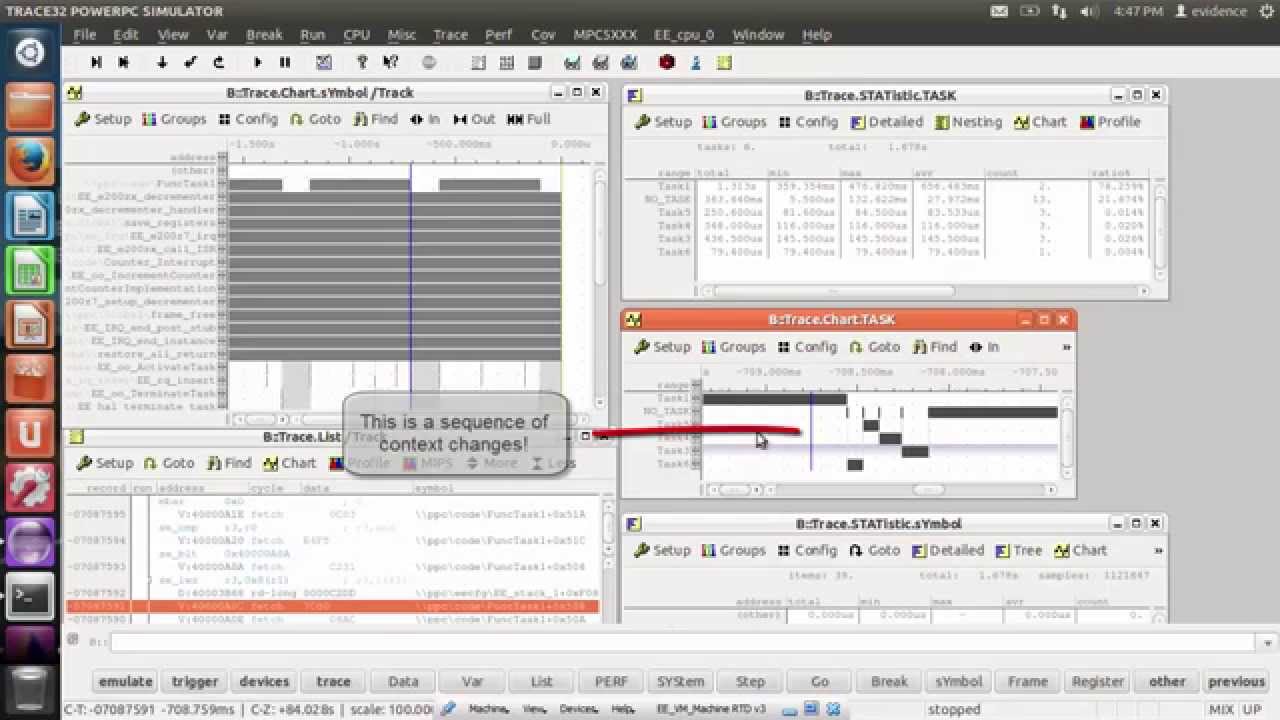
Task: Click Detailed in Trace.STATistic.TASK window
Action: coord(887,122)
